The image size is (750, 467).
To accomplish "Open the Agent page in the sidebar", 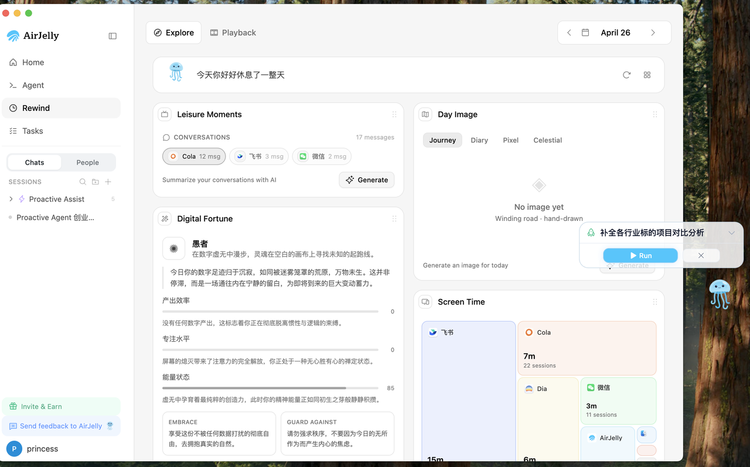I will point(33,85).
